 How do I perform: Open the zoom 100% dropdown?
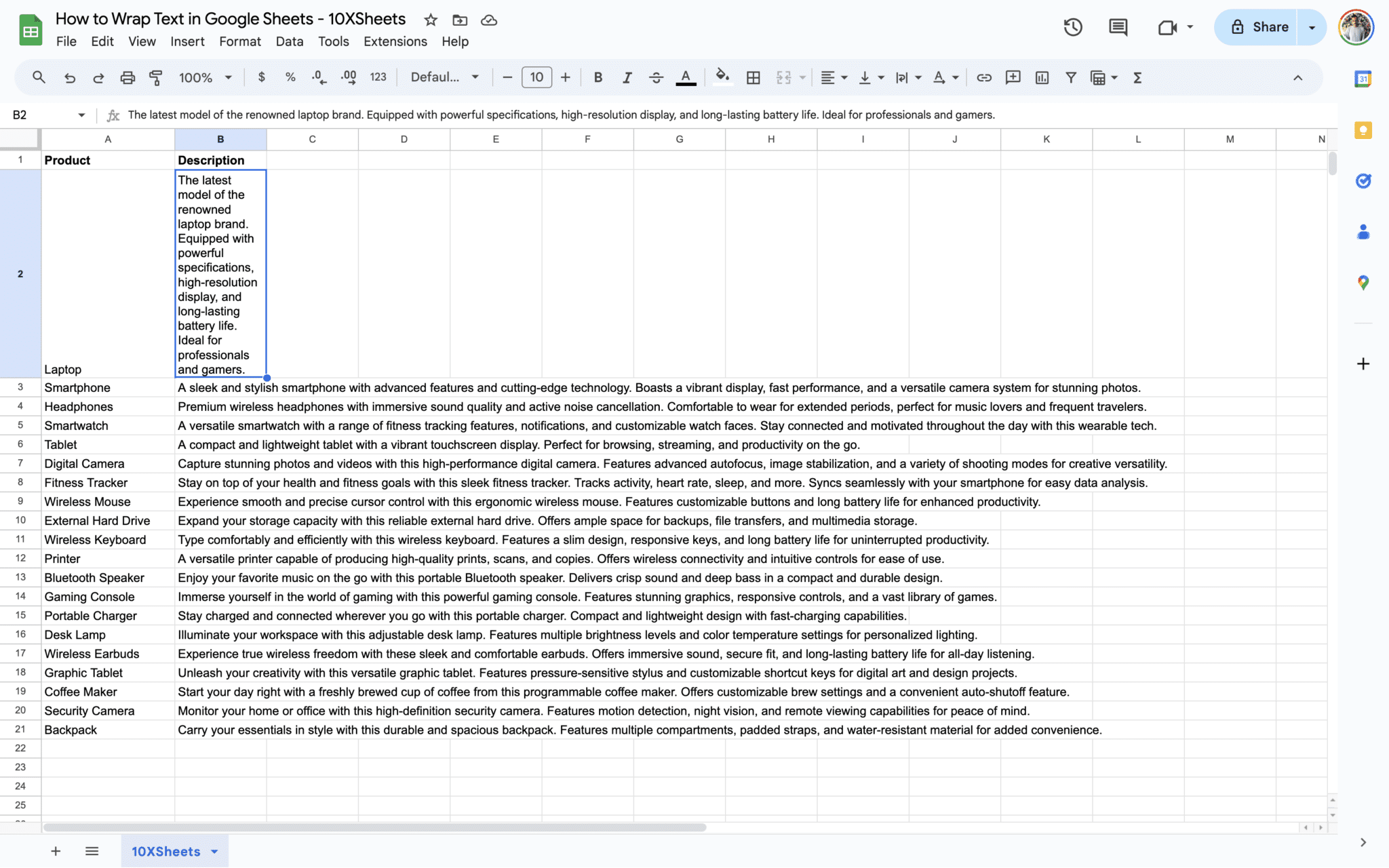click(205, 77)
